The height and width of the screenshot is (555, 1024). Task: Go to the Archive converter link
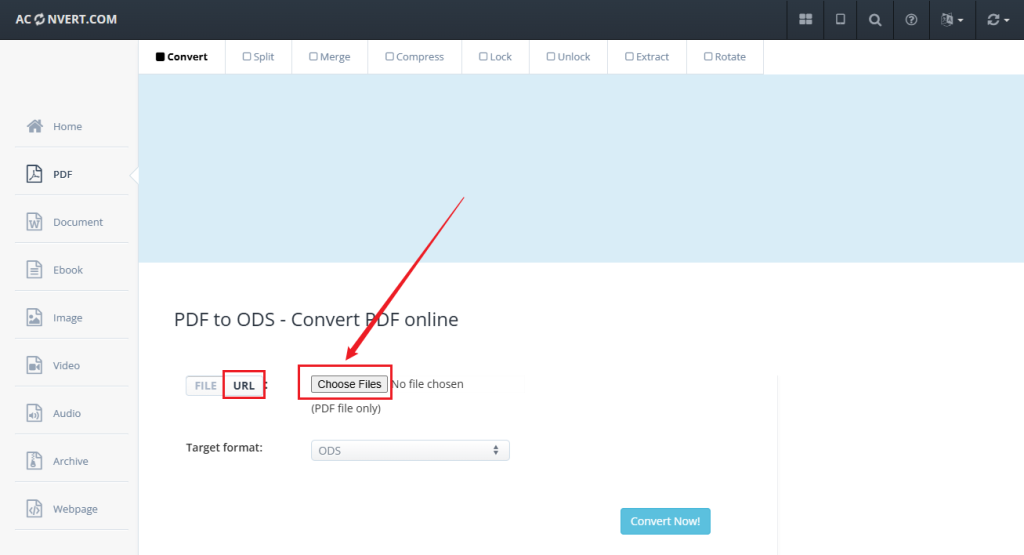pos(71,461)
